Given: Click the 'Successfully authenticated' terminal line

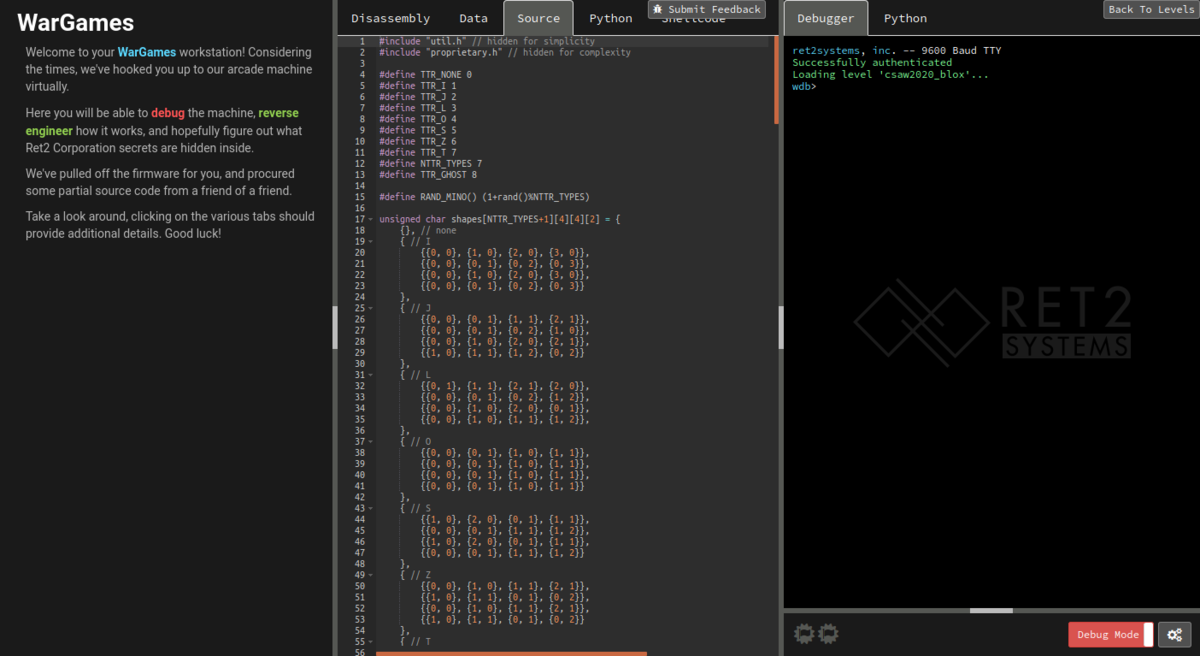Looking at the screenshot, I should click(x=872, y=62).
